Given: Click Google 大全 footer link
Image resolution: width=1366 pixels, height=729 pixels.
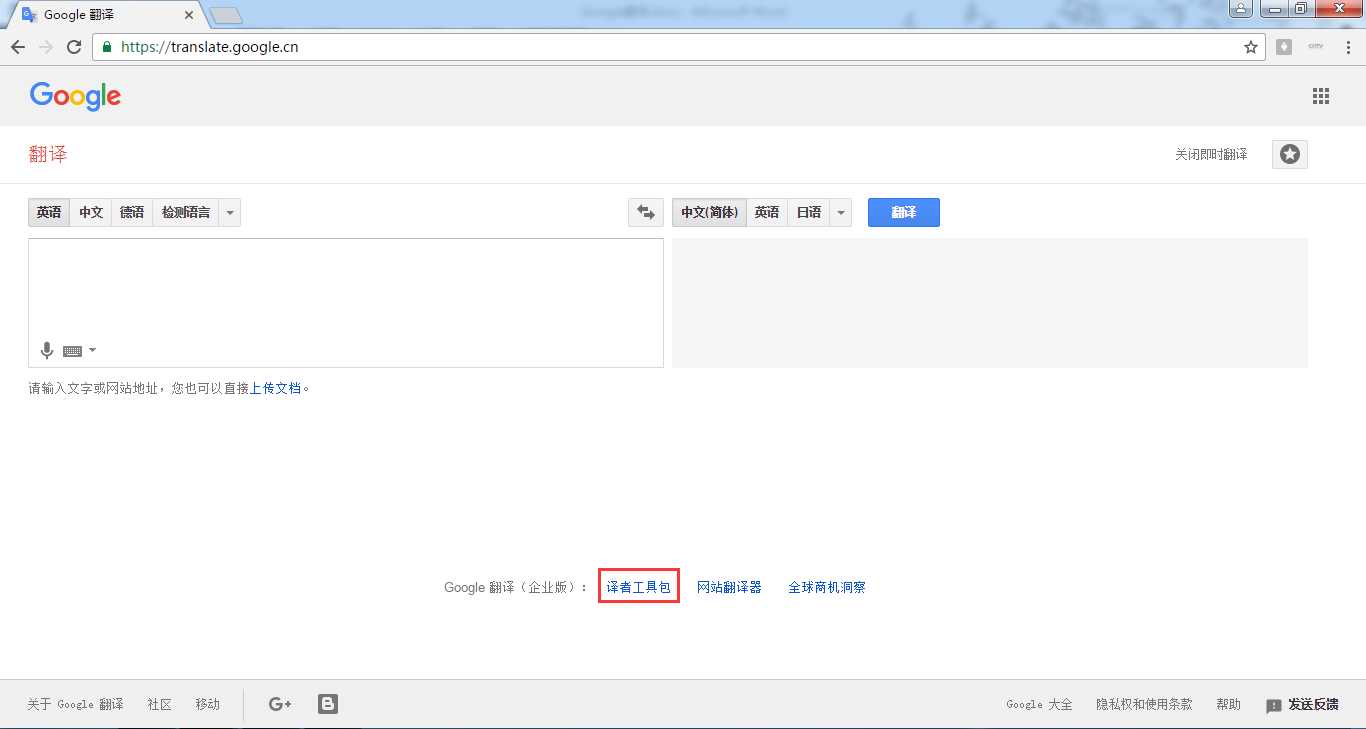Looking at the screenshot, I should 1039,704.
